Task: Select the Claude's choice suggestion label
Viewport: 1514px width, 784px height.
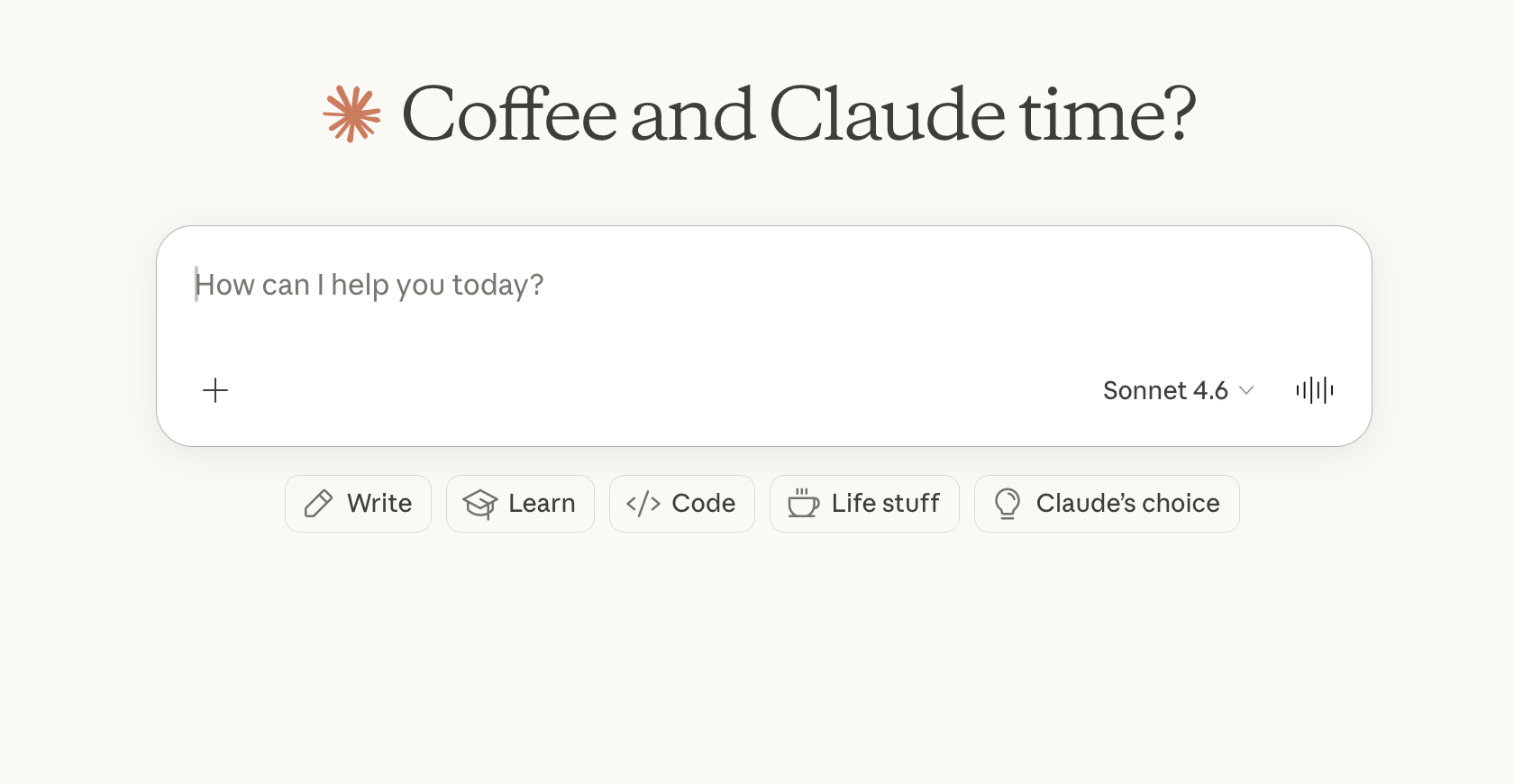Action: pyautogui.click(x=1127, y=503)
